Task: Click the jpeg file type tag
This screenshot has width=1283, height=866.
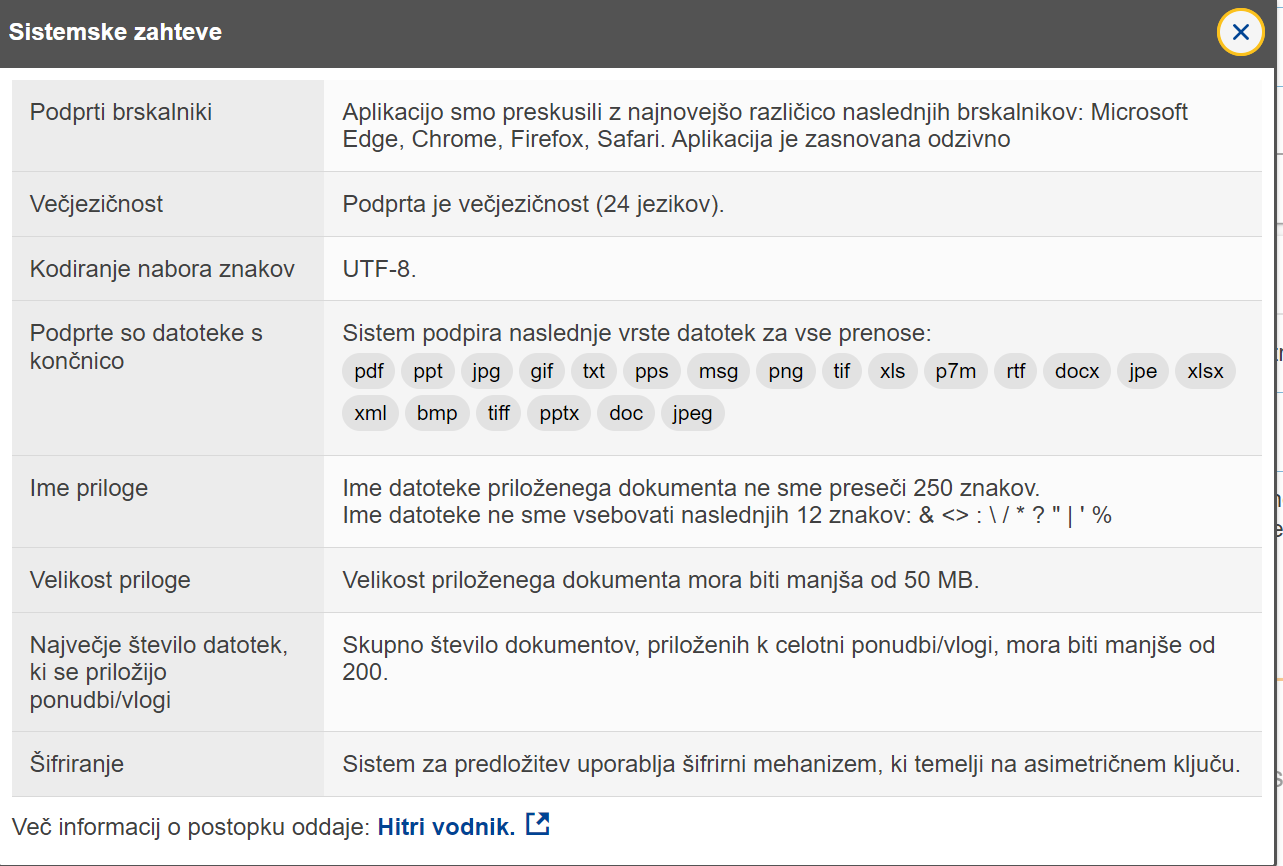Action: click(692, 413)
